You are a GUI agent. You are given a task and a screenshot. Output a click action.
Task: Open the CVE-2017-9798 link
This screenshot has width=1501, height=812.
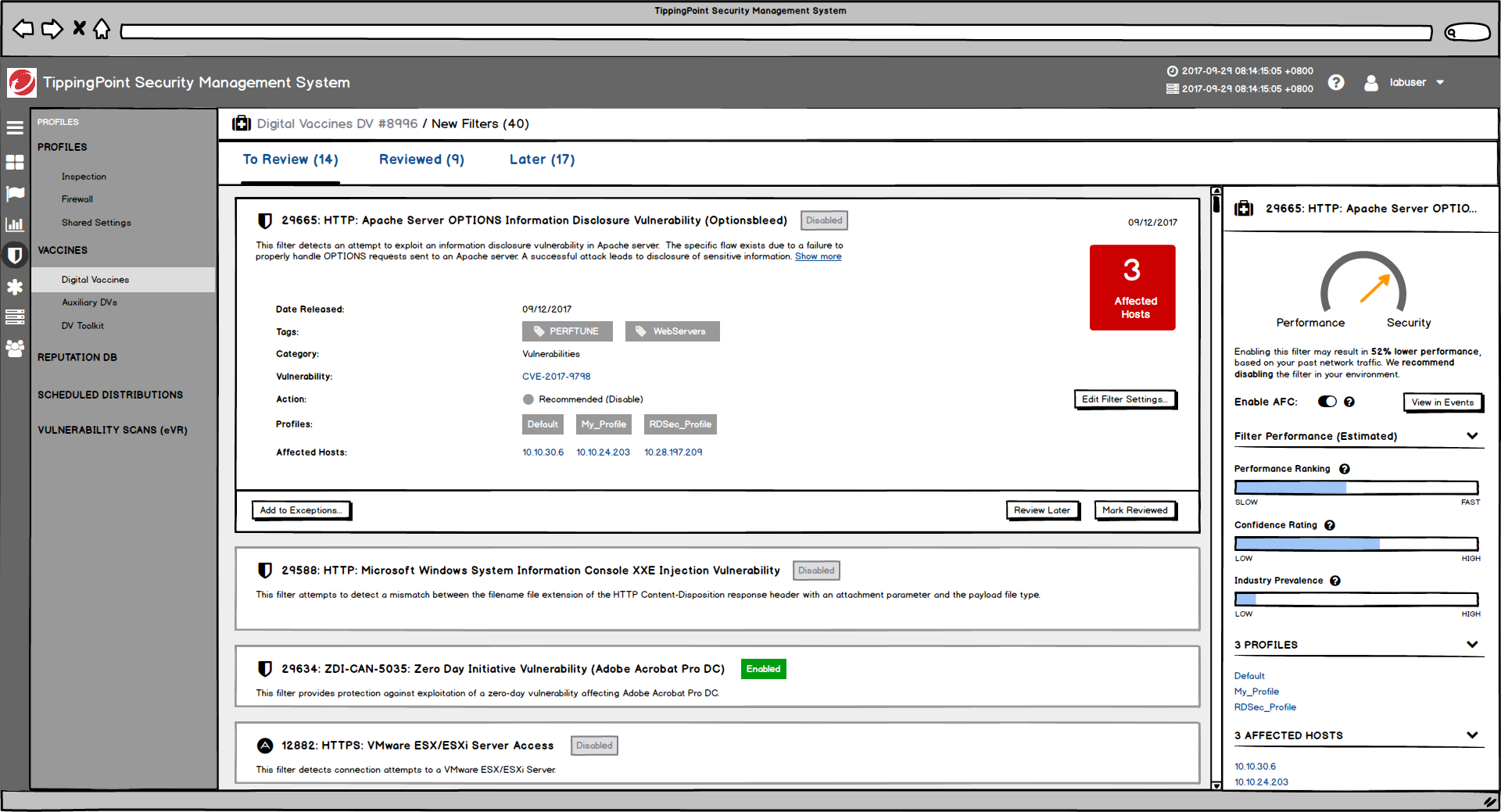557,377
